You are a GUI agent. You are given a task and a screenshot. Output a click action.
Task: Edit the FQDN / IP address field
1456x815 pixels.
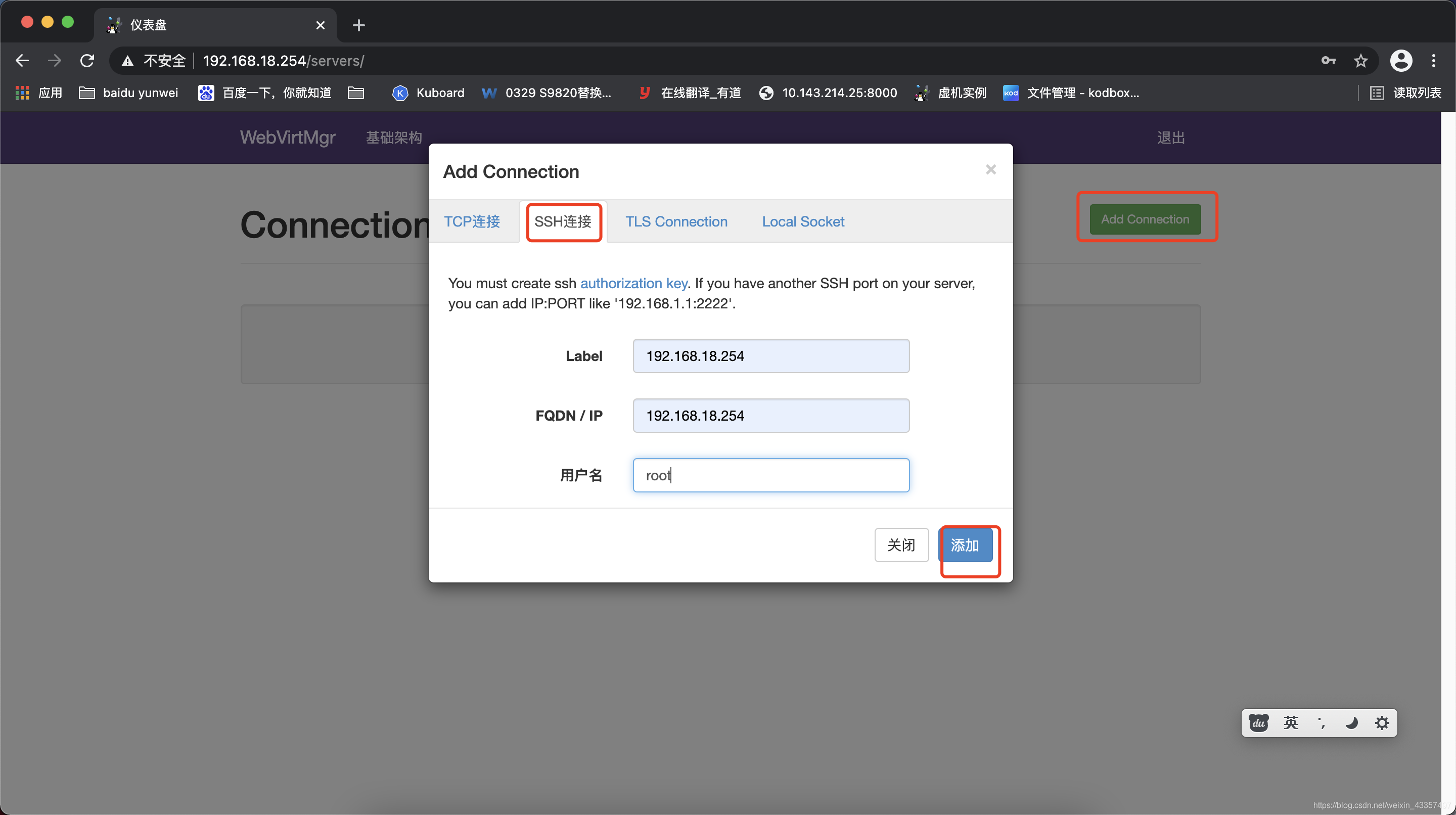(x=770, y=415)
